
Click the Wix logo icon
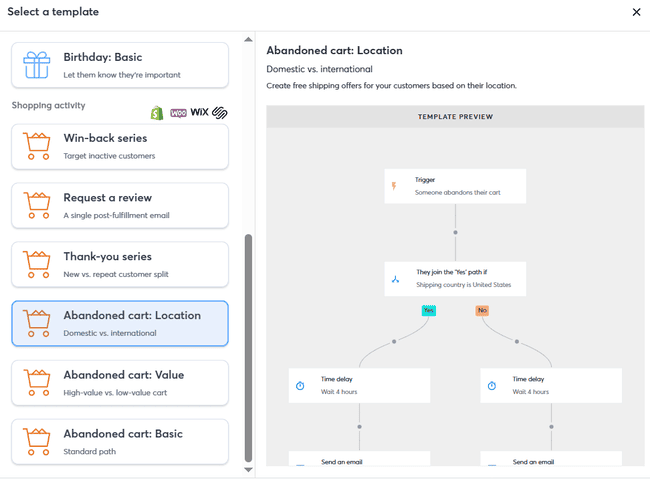[200, 113]
